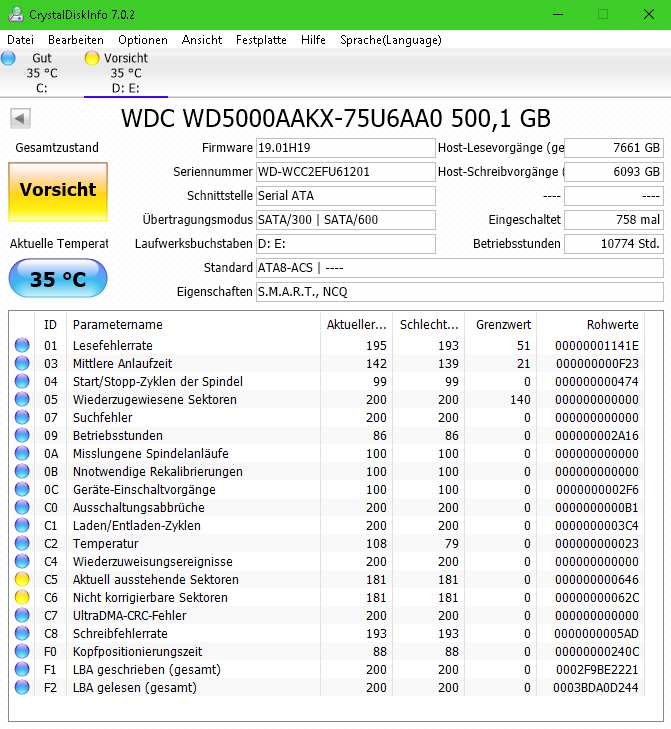
Task: Click status icon of Wiederzugewiesene Sektoren row
Action: (x=22, y=399)
